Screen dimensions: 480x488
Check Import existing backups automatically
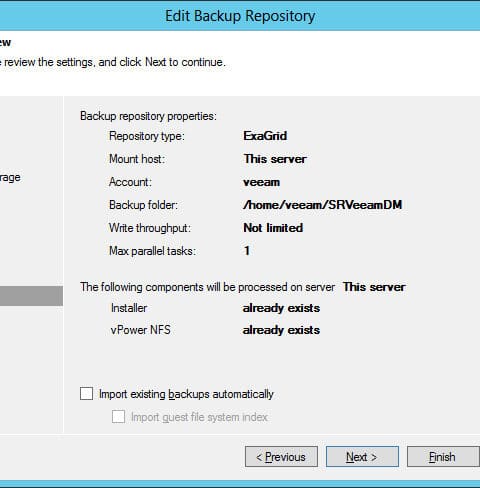point(86,394)
